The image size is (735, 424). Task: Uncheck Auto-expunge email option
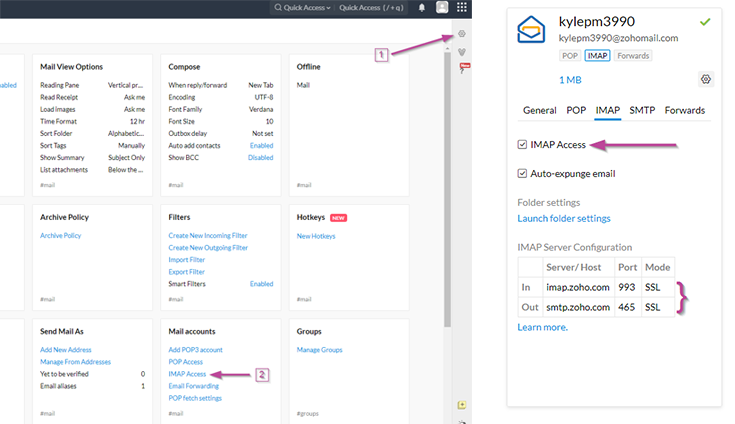[x=522, y=173]
